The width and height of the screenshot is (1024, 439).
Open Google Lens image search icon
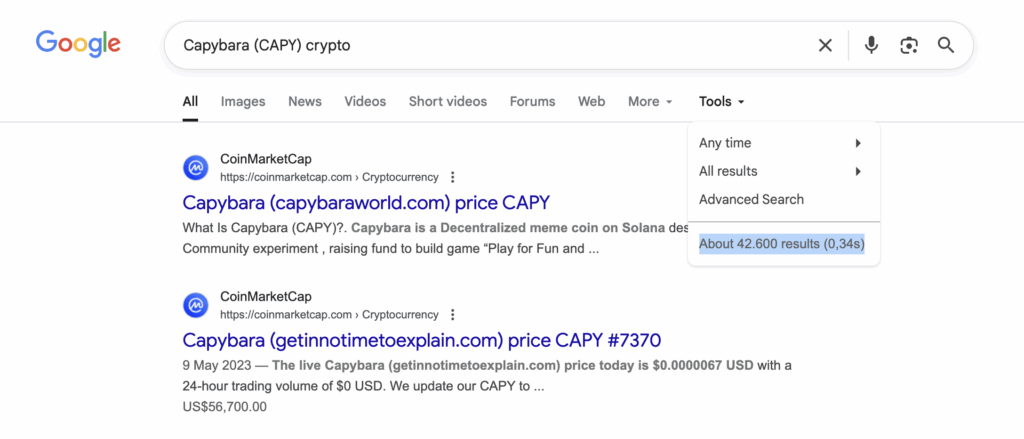click(x=908, y=45)
